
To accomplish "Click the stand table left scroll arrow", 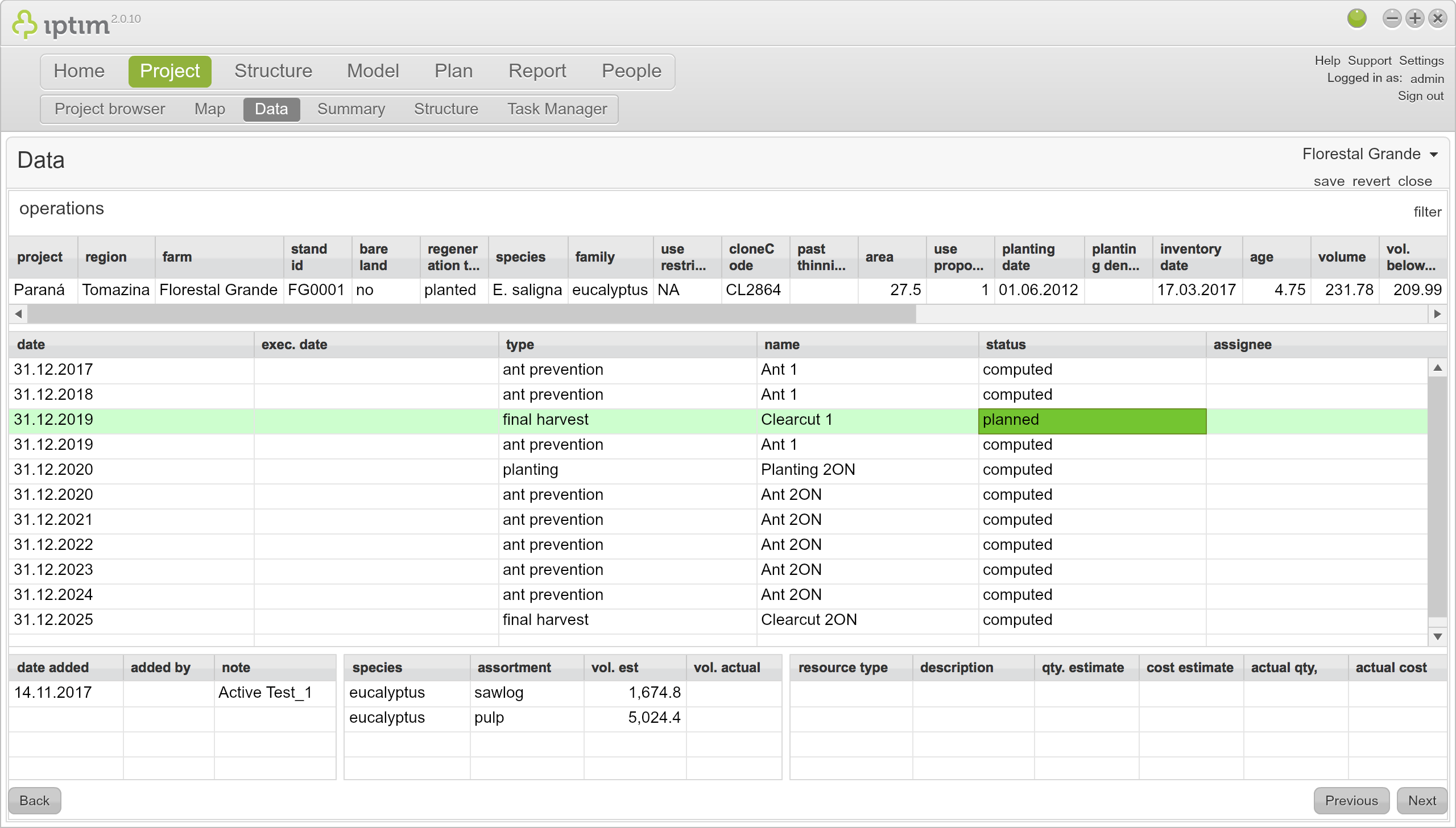I will pyautogui.click(x=18, y=314).
